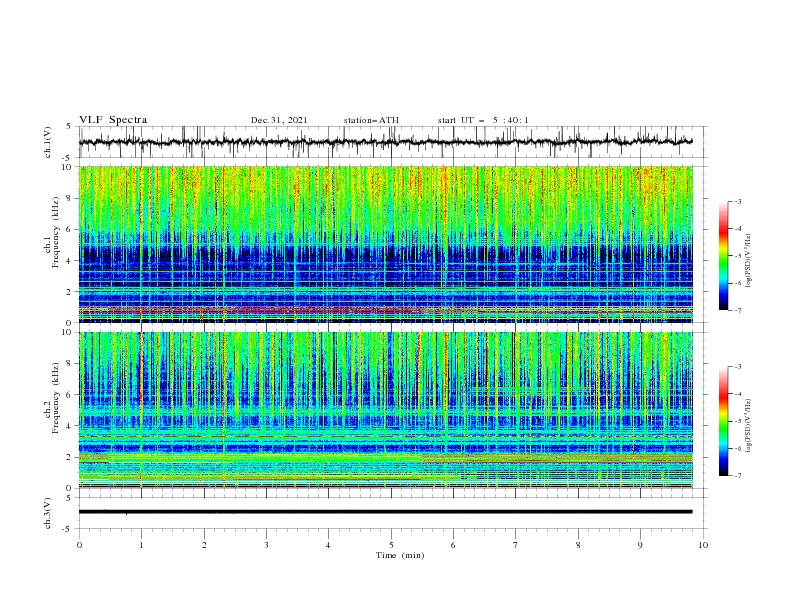The height and width of the screenshot is (612, 792).
Task: Click time axis tick label "3"
Action: point(266,545)
